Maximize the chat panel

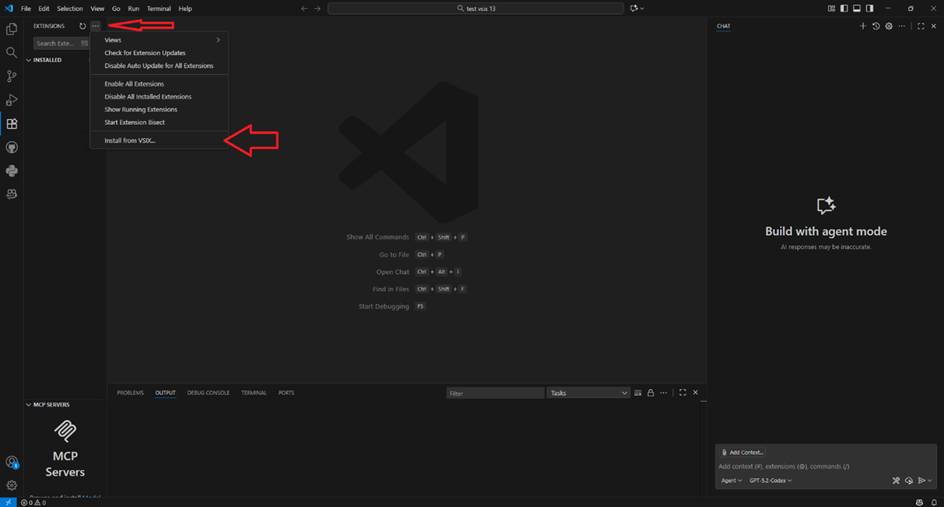pyautogui.click(x=921, y=26)
